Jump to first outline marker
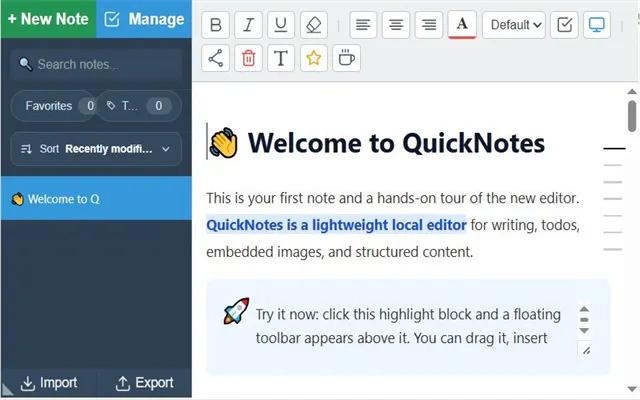This screenshot has height=400, width=640. tap(614, 149)
